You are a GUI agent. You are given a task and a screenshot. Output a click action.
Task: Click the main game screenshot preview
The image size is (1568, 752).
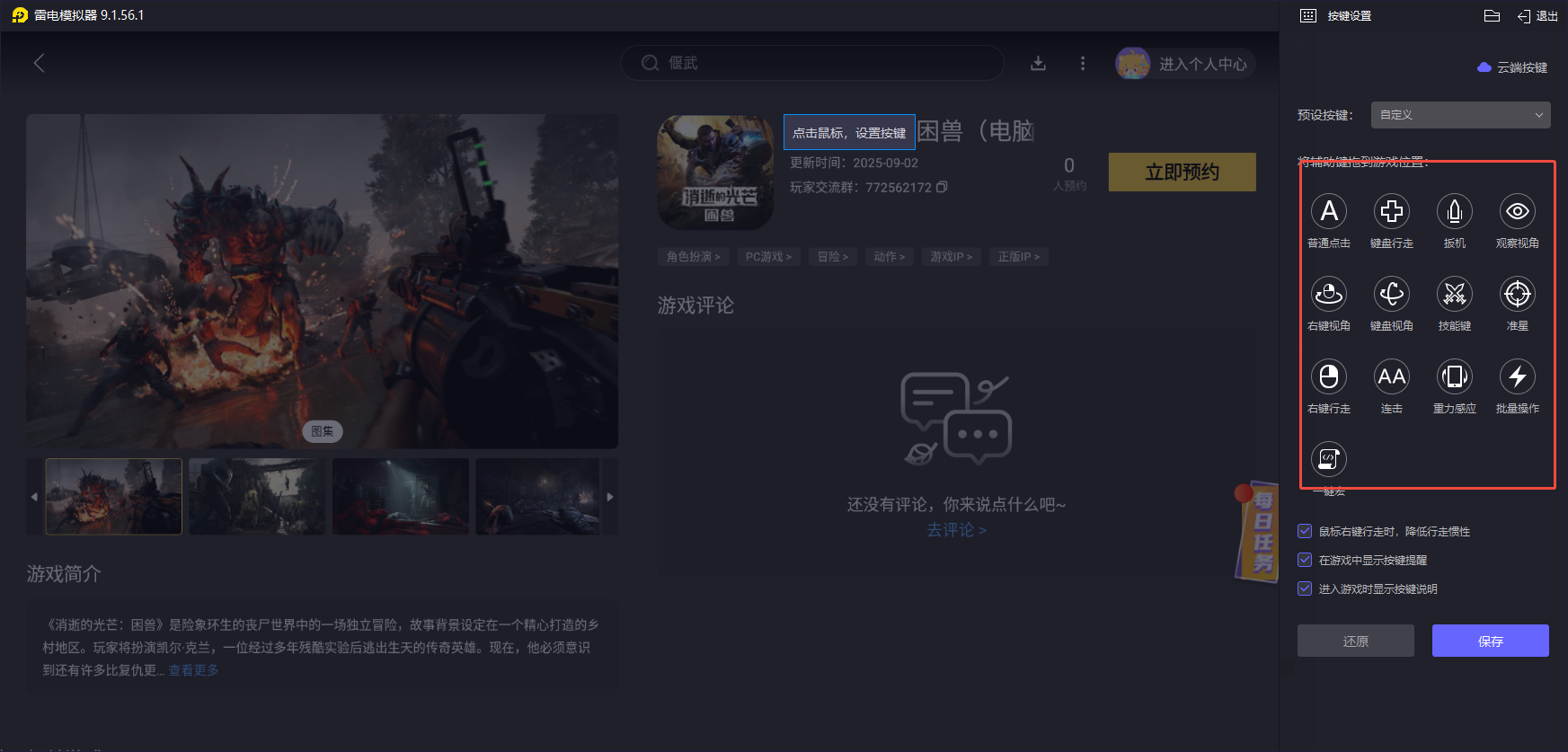tap(323, 281)
